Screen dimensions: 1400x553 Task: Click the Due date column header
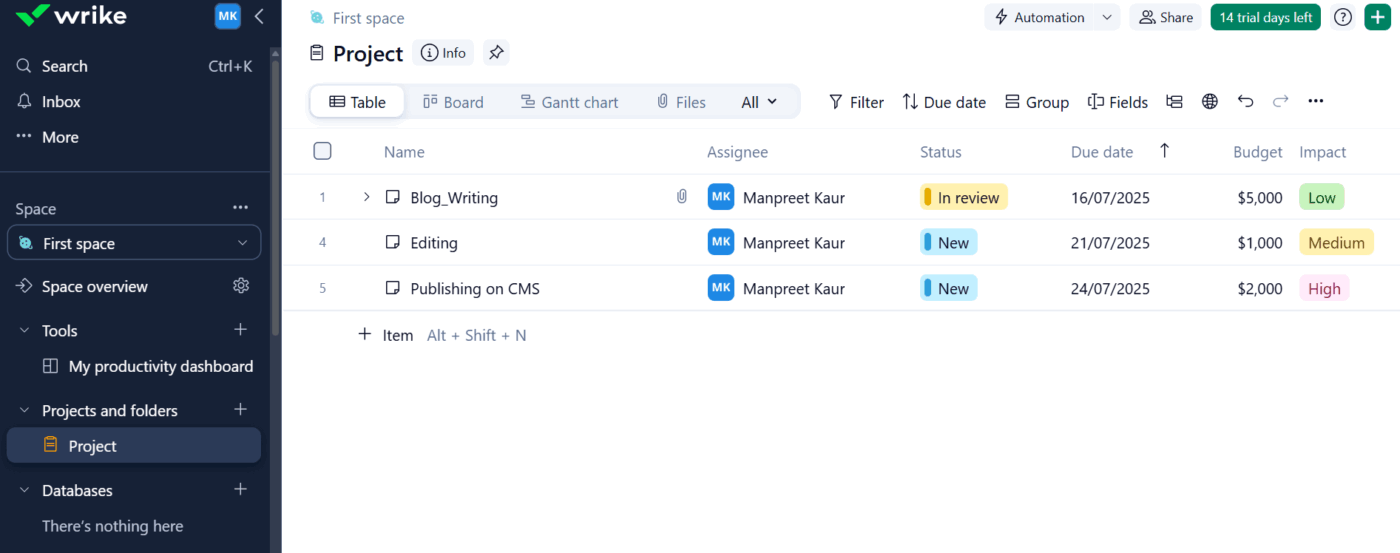(x=1102, y=152)
